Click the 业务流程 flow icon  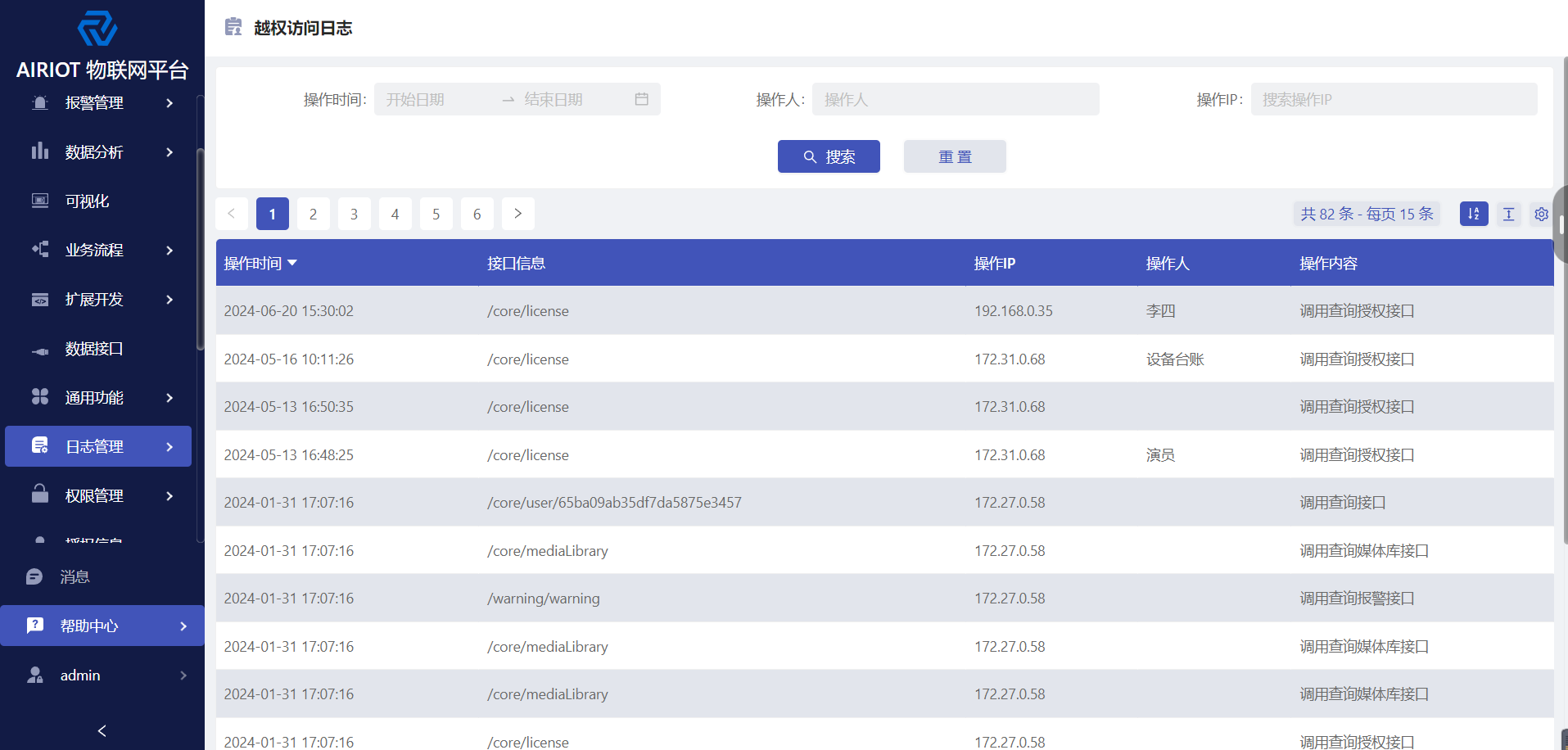pyautogui.click(x=39, y=250)
